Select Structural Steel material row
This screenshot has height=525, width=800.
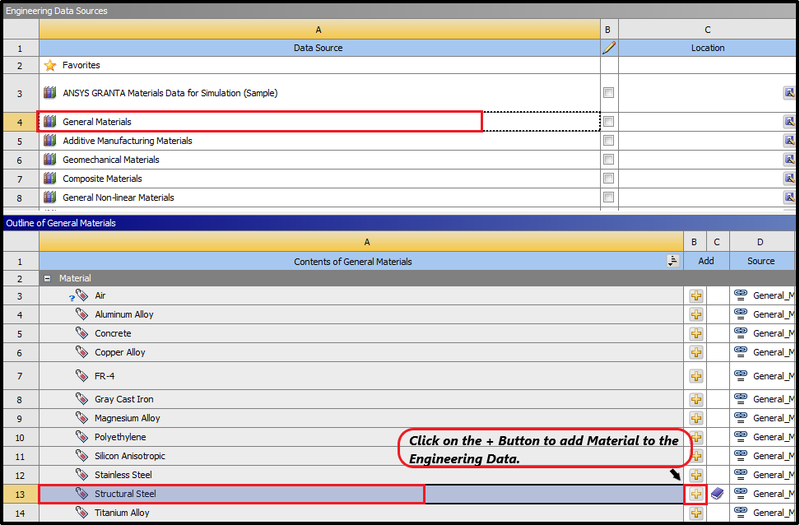pyautogui.click(x=361, y=494)
